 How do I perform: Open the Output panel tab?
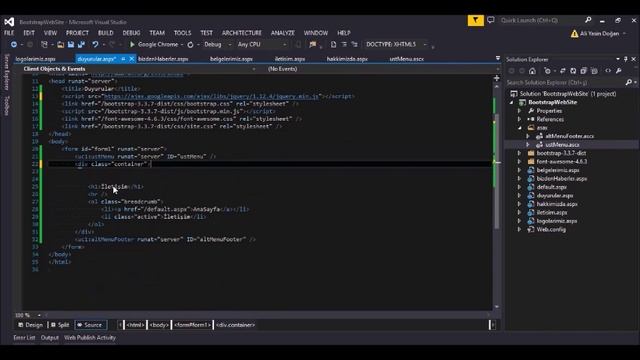point(50,338)
